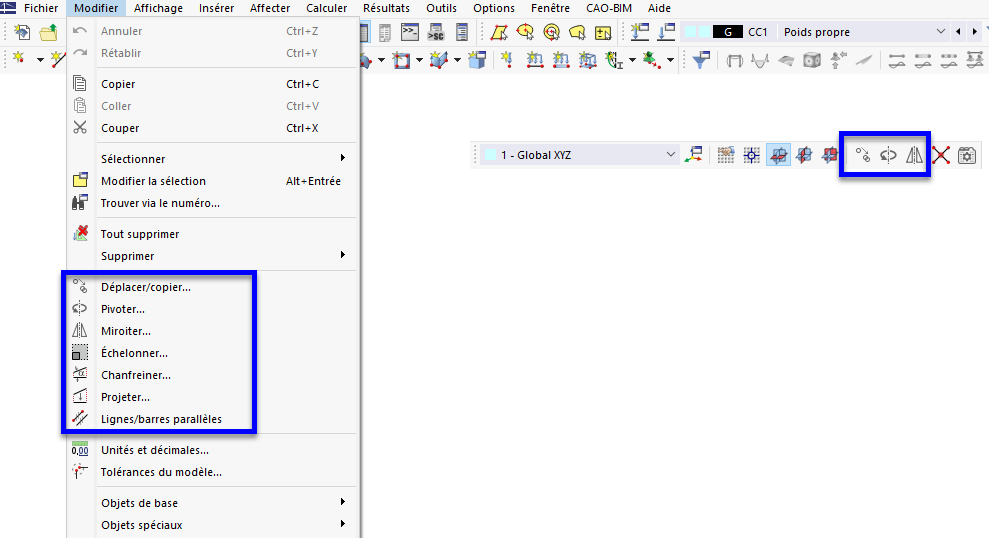The width and height of the screenshot is (989, 538).
Task: Open the Résultats menu
Action: click(386, 8)
